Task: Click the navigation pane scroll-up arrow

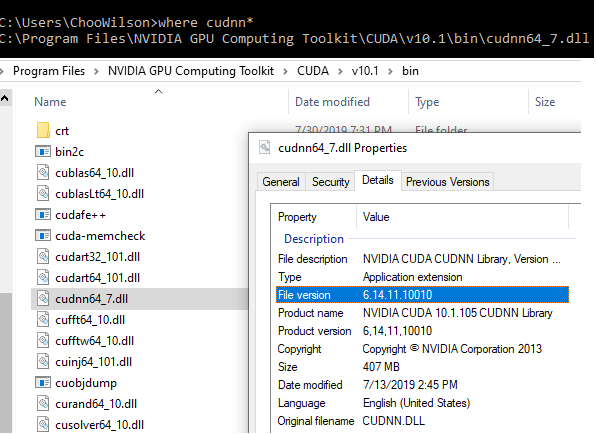Action: tap(5, 99)
